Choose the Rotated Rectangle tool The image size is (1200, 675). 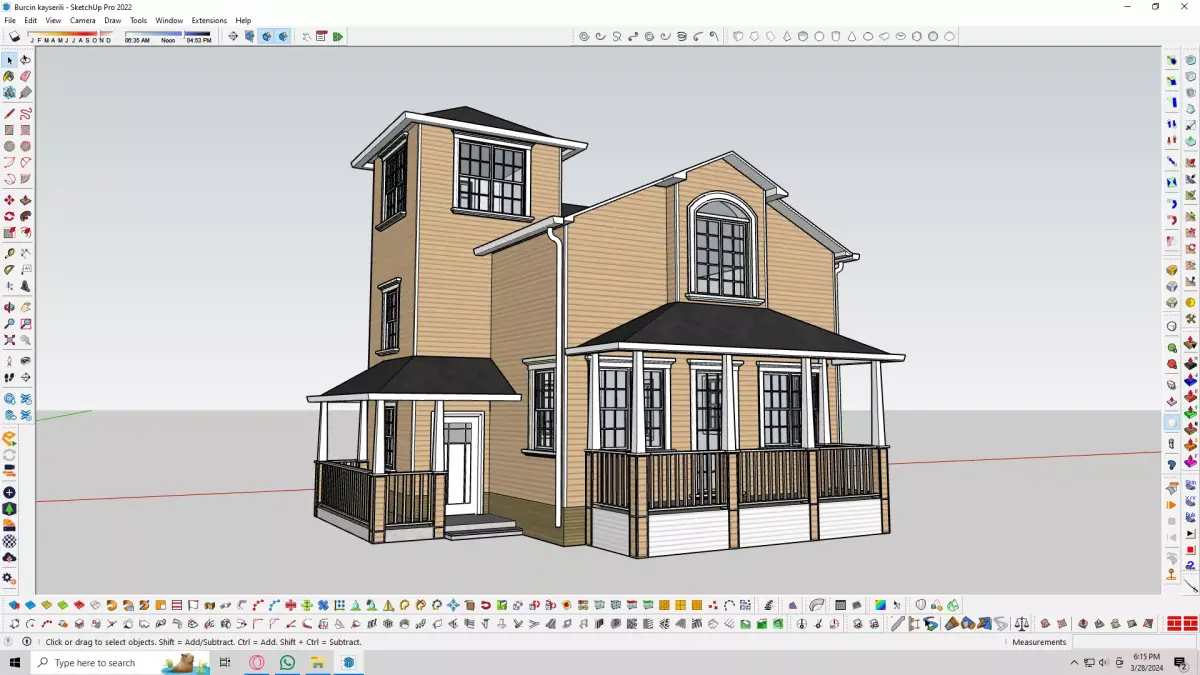click(25, 130)
